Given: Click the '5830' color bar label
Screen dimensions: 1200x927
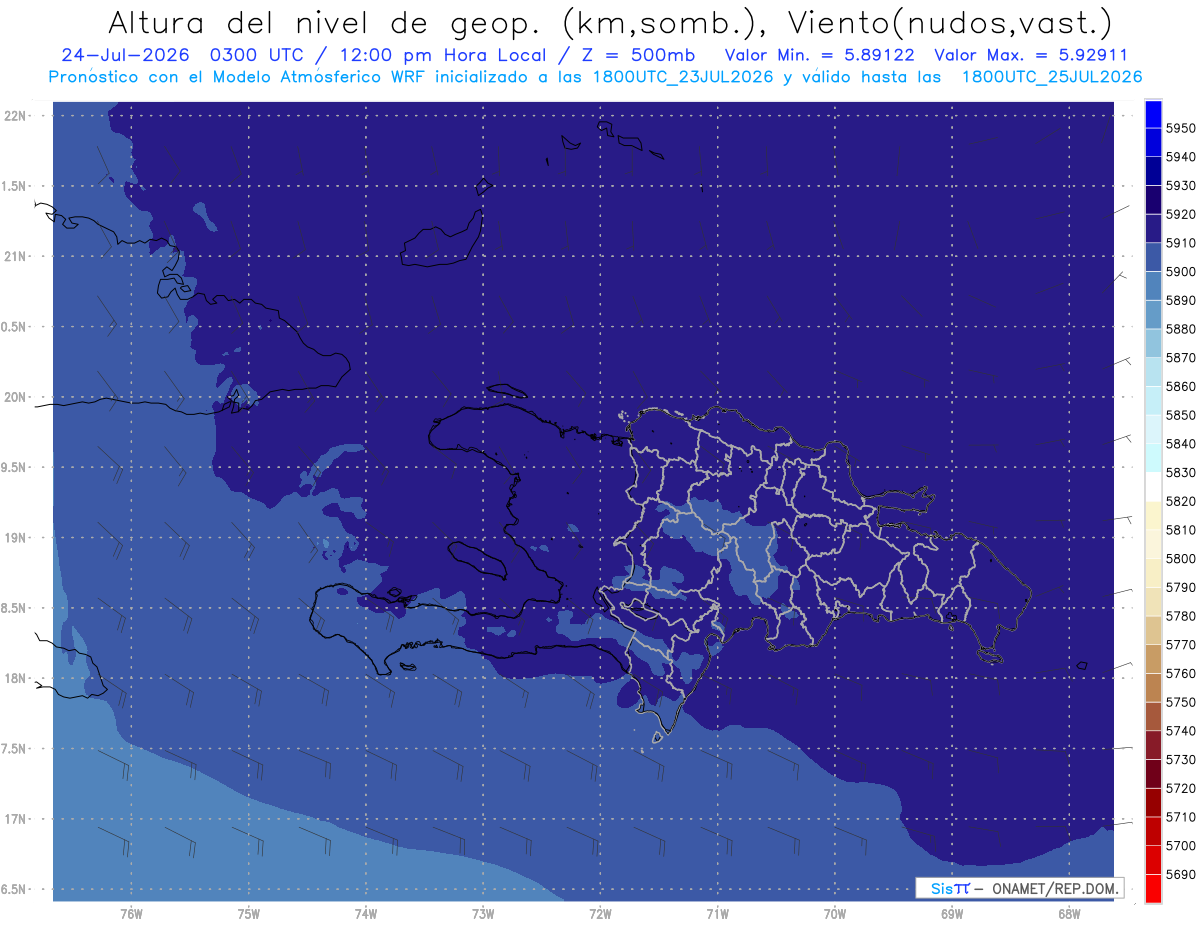Looking at the screenshot, I should (x=1181, y=472).
